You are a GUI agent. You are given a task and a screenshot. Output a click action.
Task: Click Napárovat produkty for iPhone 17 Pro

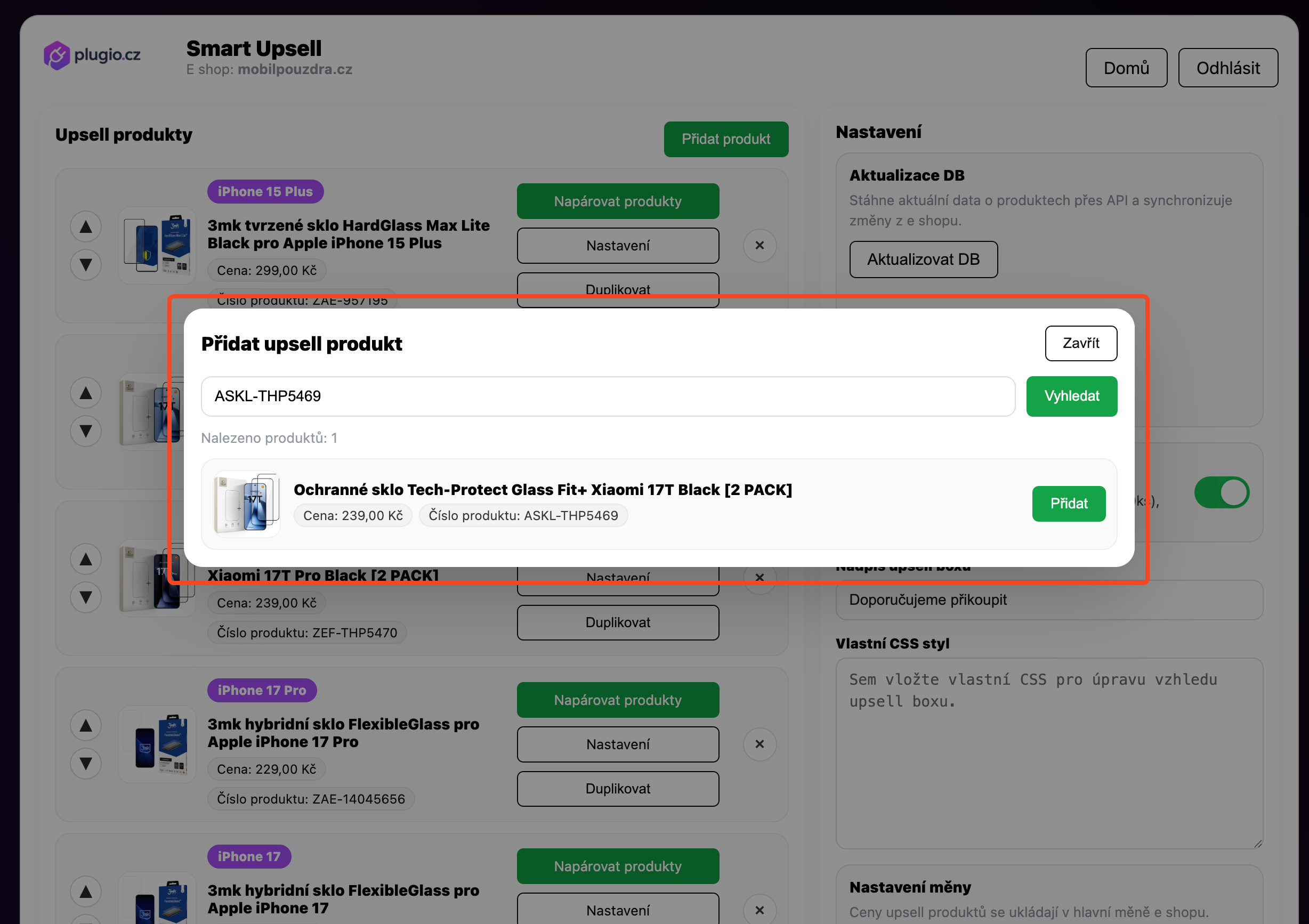(617, 700)
